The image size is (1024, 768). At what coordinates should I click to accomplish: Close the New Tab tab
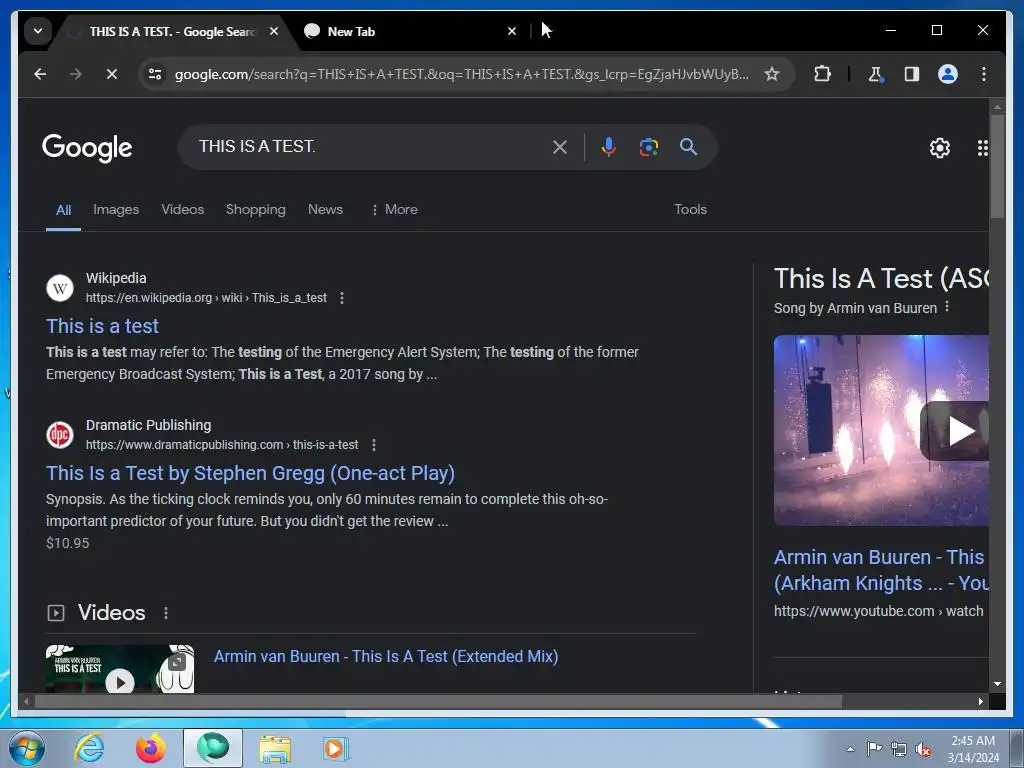(512, 31)
